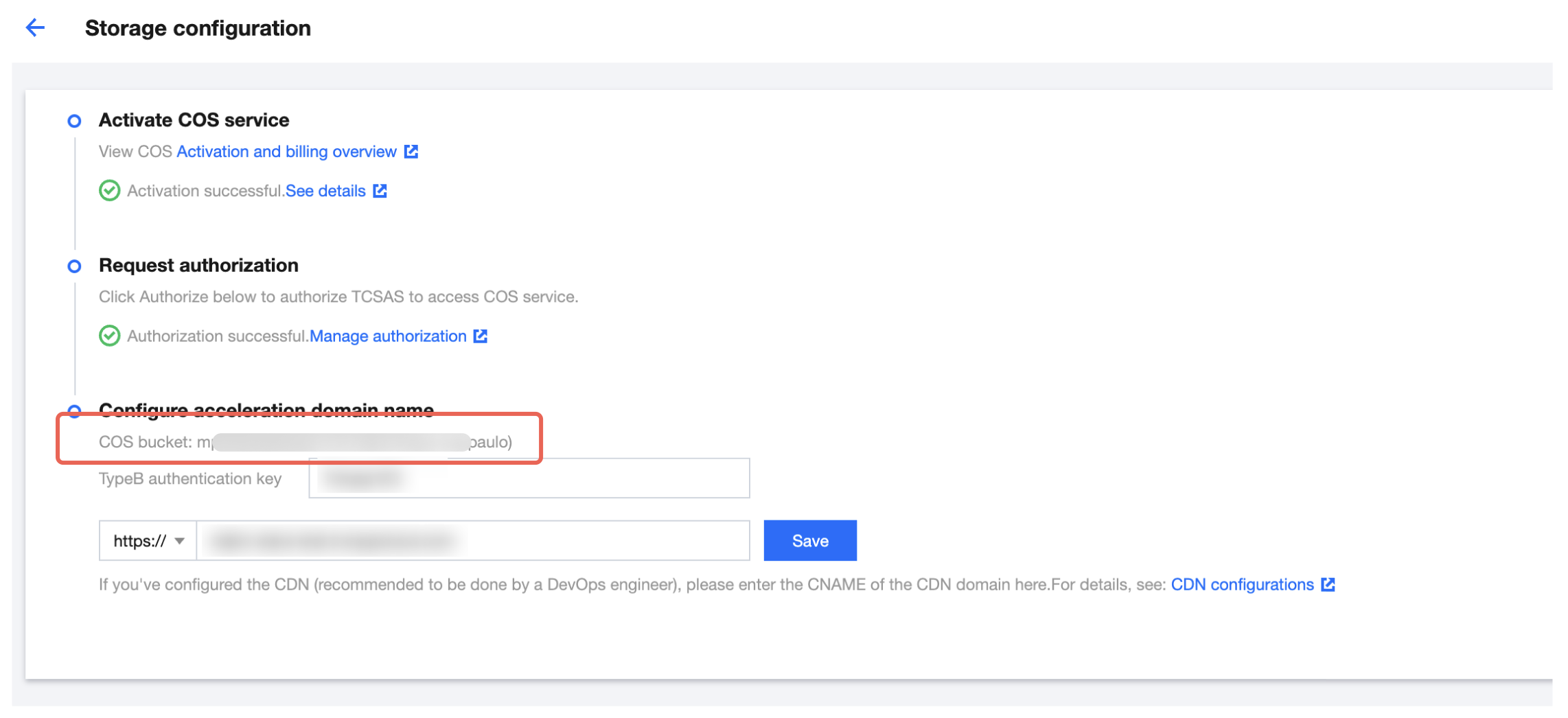Click green checkmark beside Activation successful

coord(109,191)
